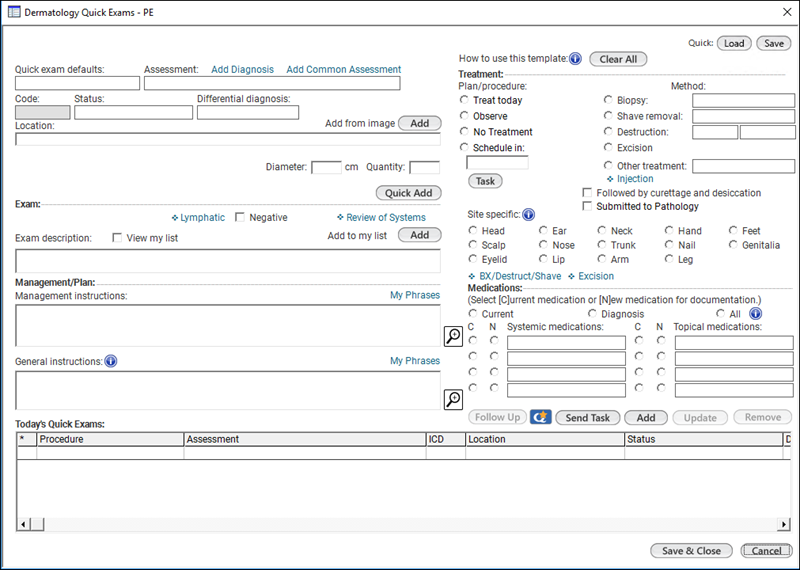The image size is (800, 570).
Task: Select Genitalia site option
Action: pos(733,245)
